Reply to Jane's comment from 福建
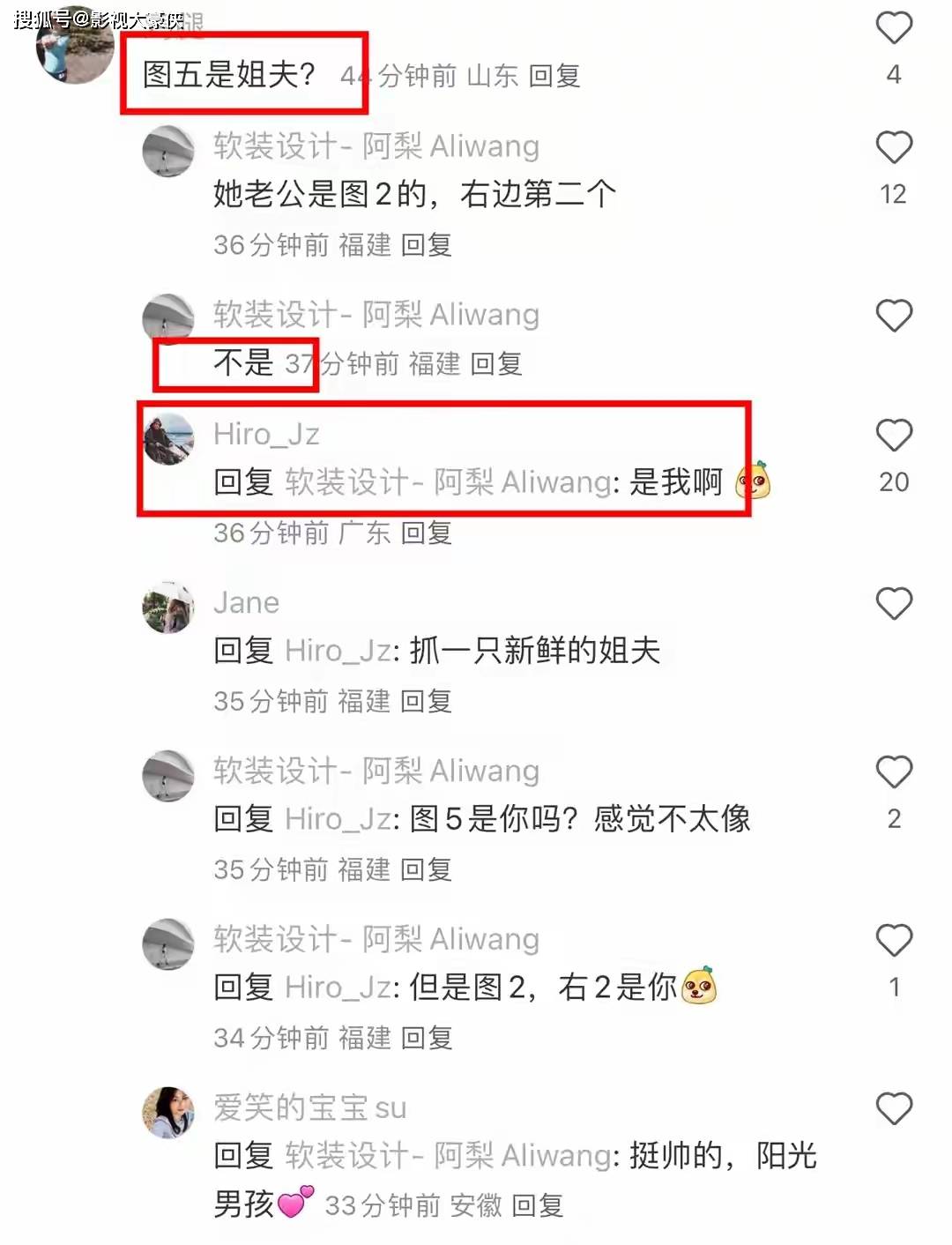Screen dimensions: 952x1245 pos(426,701)
